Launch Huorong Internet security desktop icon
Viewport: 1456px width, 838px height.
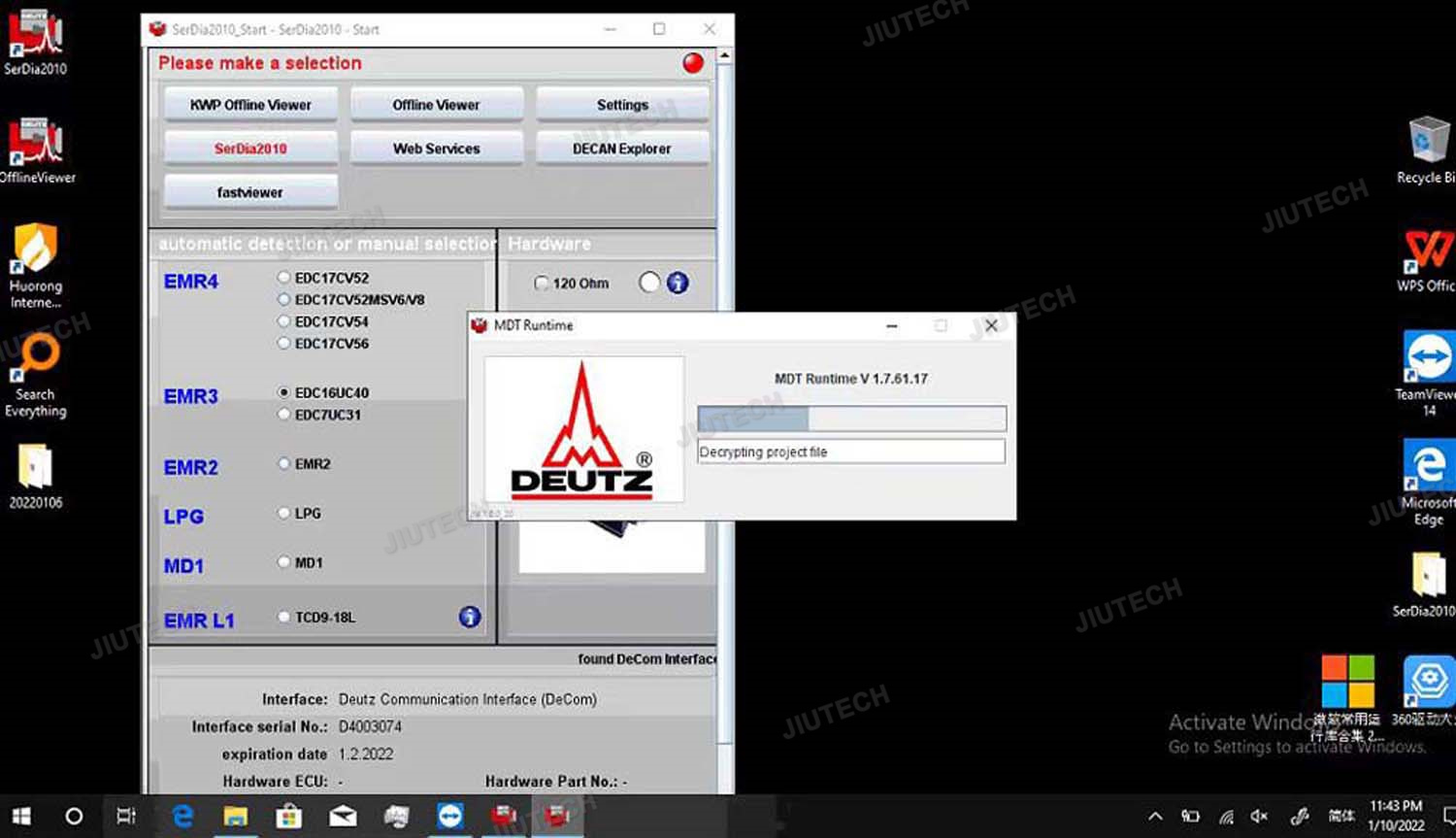point(36,265)
